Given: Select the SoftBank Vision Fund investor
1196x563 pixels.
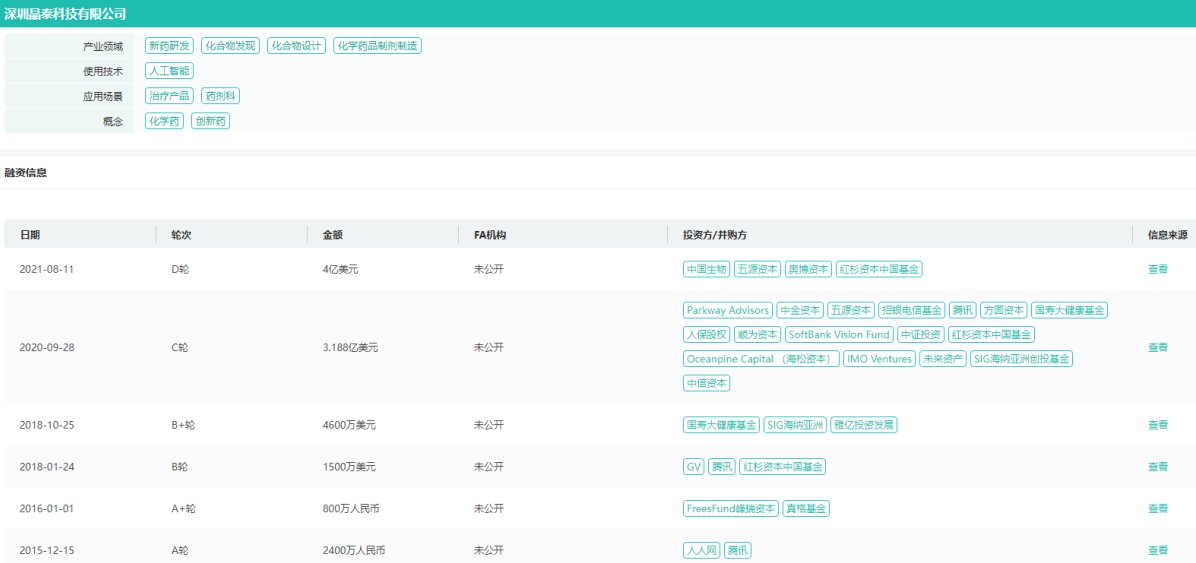Looking at the screenshot, I should pyautogui.click(x=838, y=335).
